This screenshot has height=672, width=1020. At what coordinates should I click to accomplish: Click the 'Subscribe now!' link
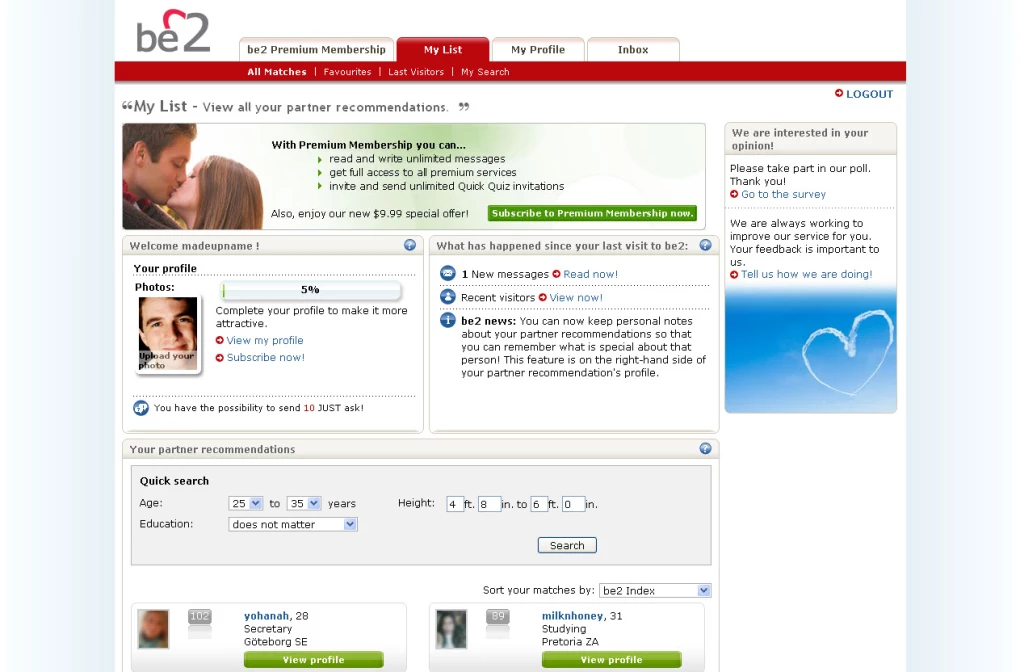265,357
